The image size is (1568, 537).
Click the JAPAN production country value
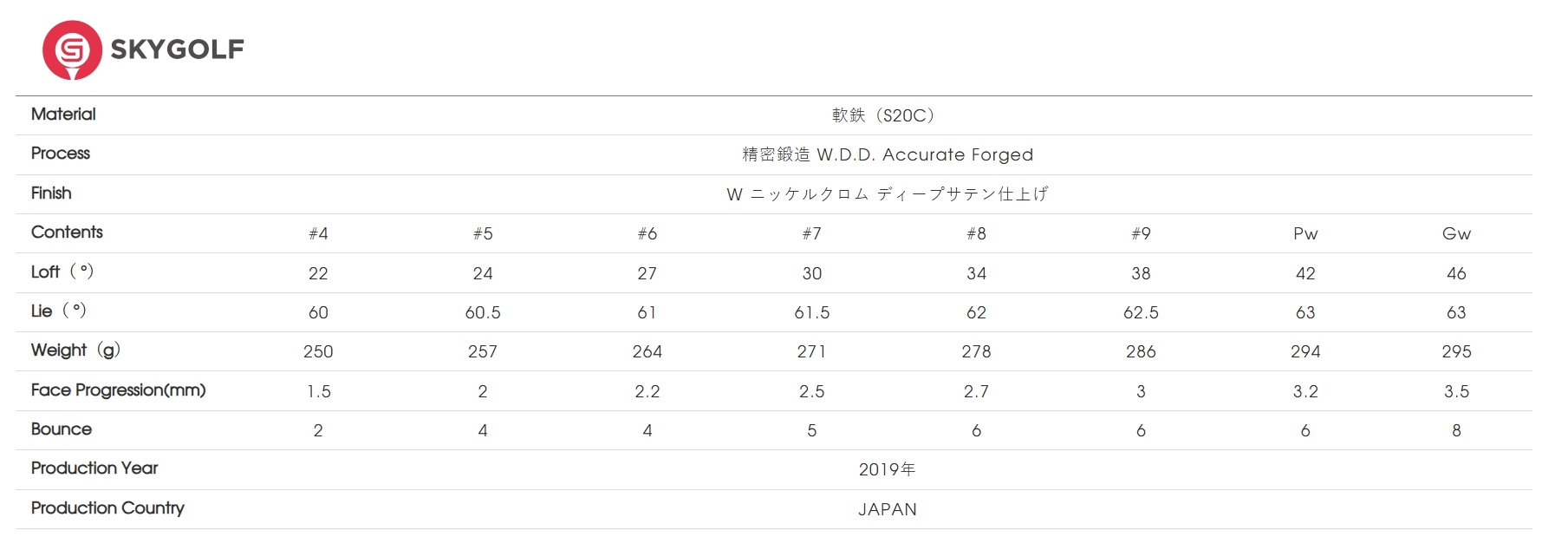coord(887,509)
